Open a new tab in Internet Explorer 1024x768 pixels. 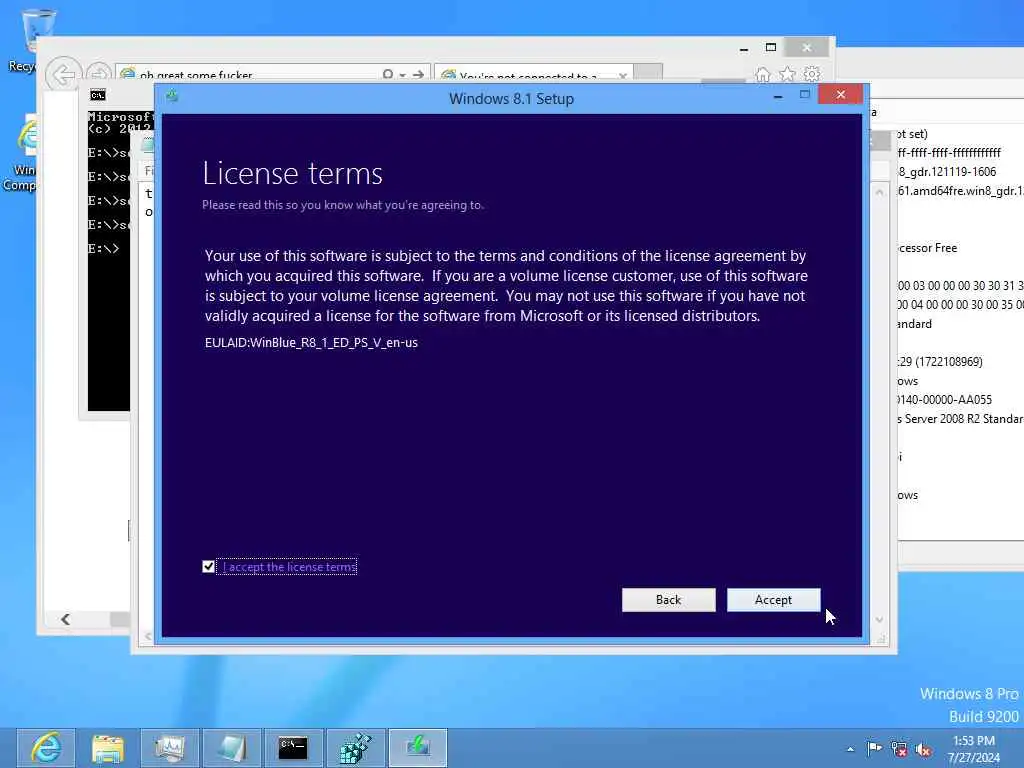pyautogui.click(x=648, y=73)
